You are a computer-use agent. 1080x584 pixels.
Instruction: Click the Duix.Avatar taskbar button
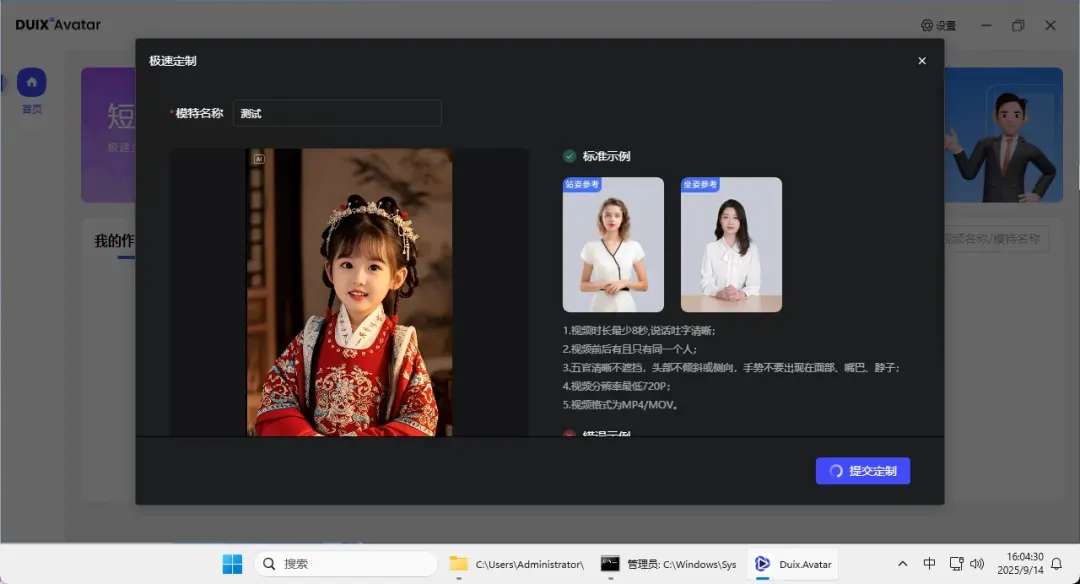(793, 564)
